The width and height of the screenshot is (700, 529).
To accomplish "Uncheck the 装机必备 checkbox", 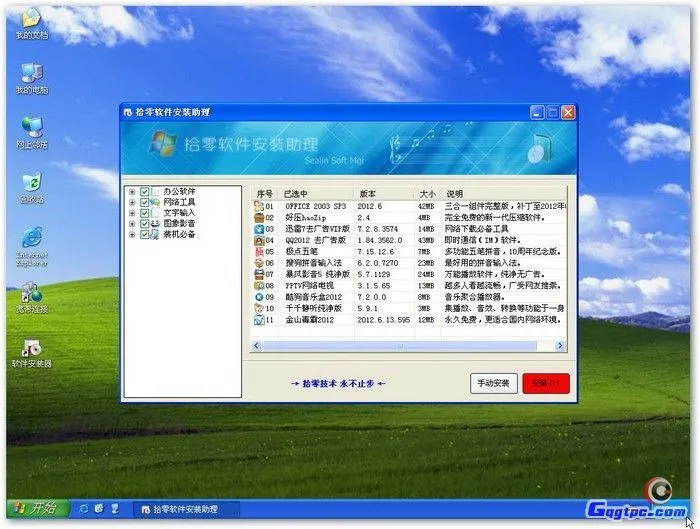I will click(144, 234).
